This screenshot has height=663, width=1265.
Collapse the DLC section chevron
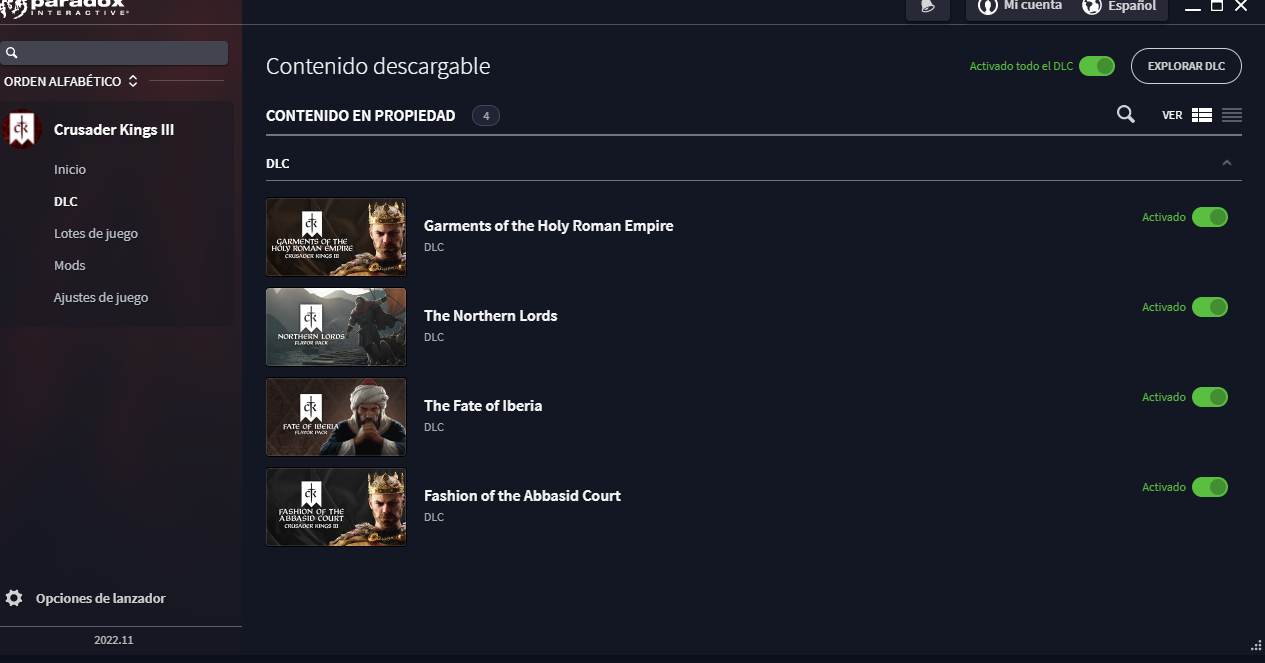coord(1227,163)
